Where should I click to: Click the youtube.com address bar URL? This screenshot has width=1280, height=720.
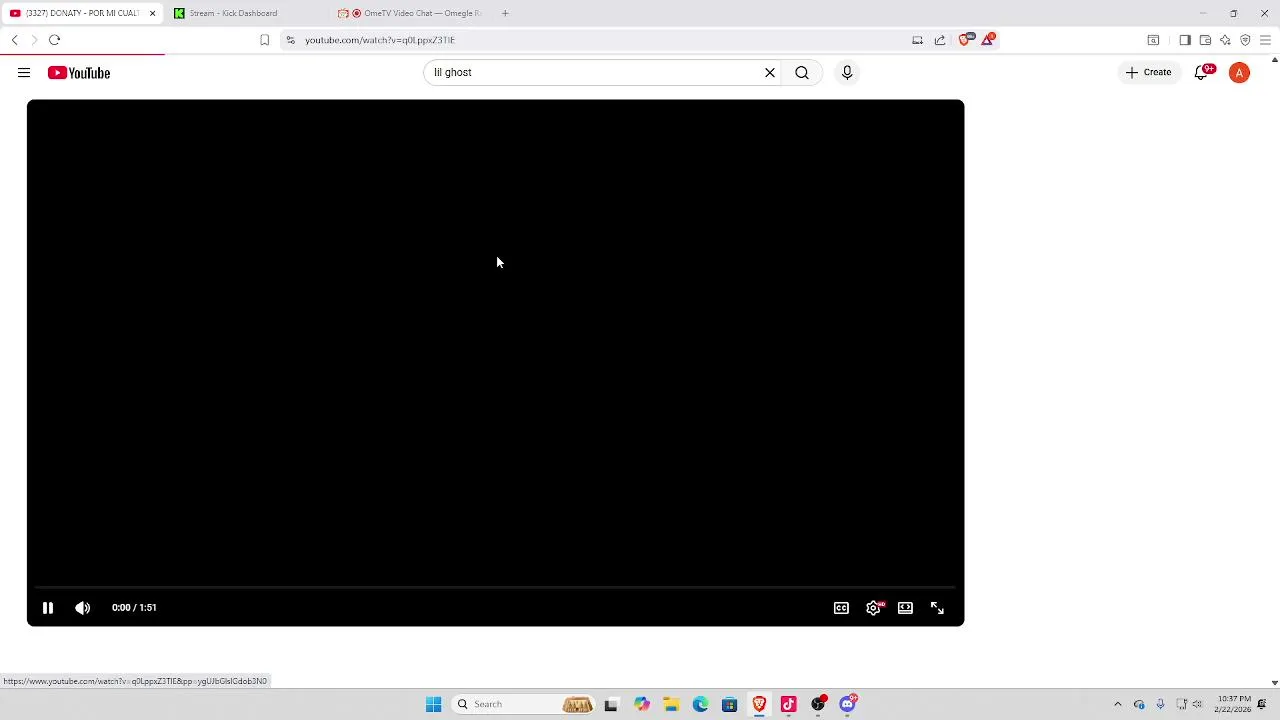click(380, 40)
